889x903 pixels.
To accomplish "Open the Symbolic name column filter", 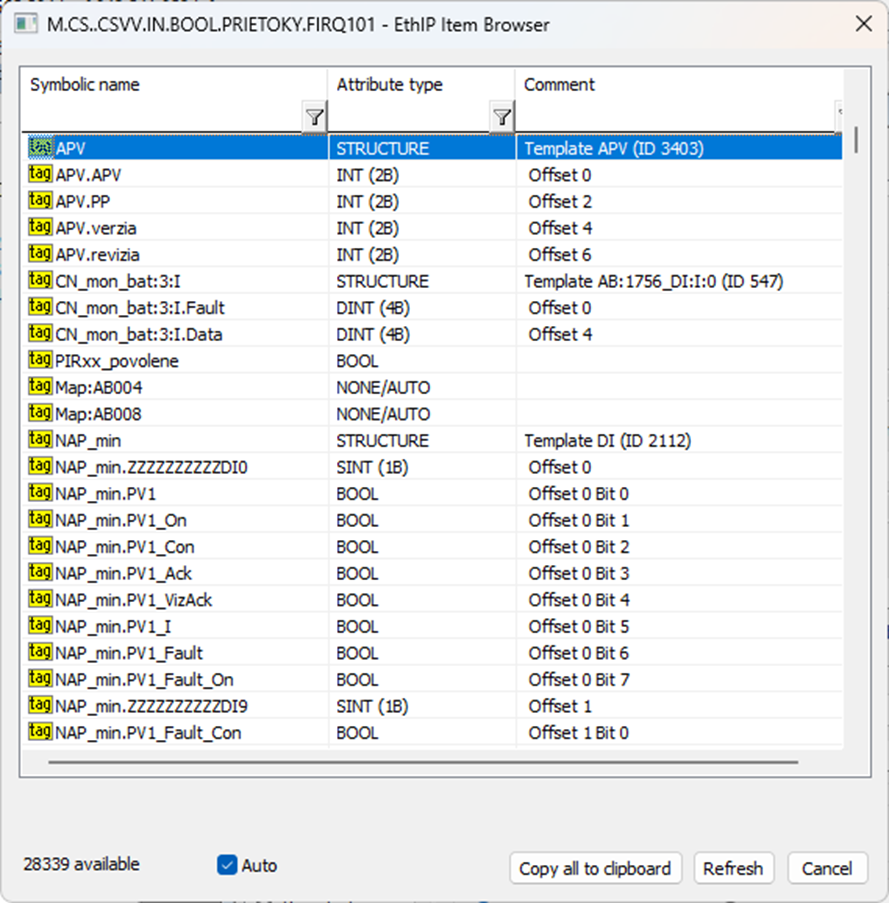I will [314, 118].
